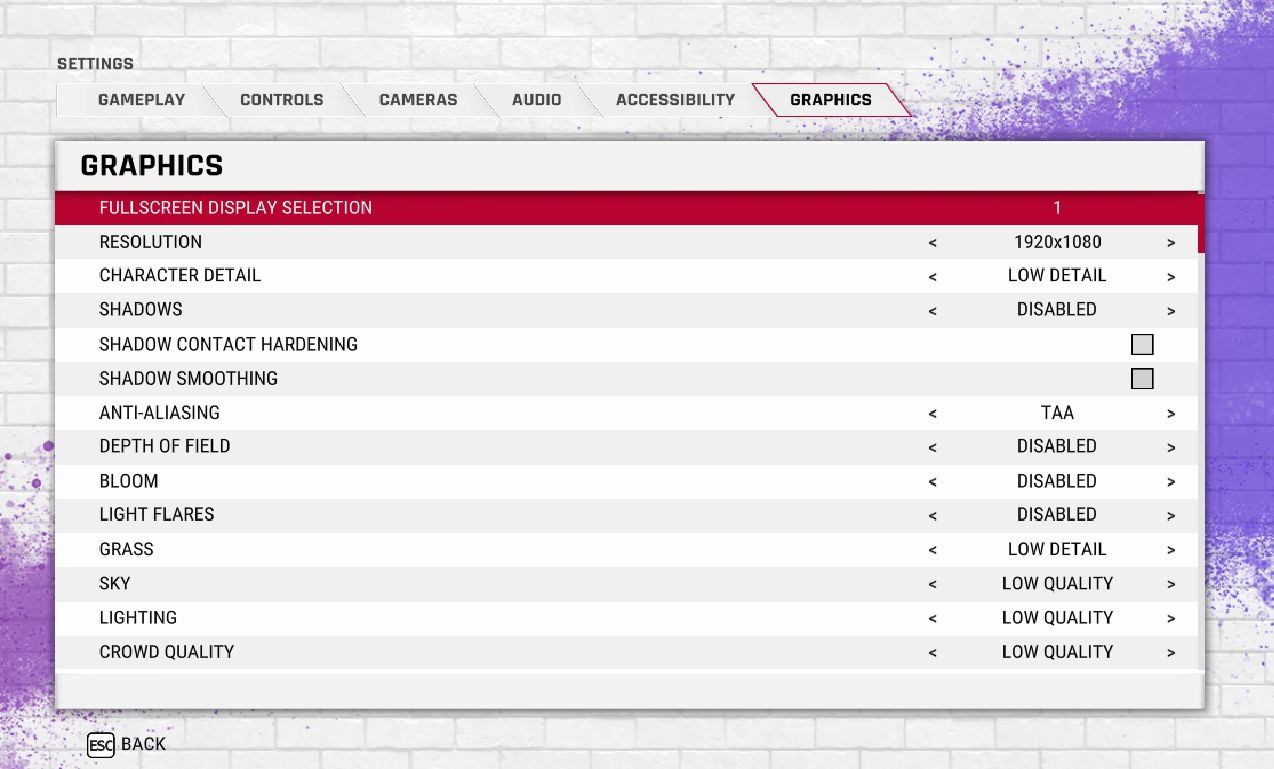Click right arrow for Depth of Field
The width and height of the screenshot is (1274, 769).
pos(1171,448)
